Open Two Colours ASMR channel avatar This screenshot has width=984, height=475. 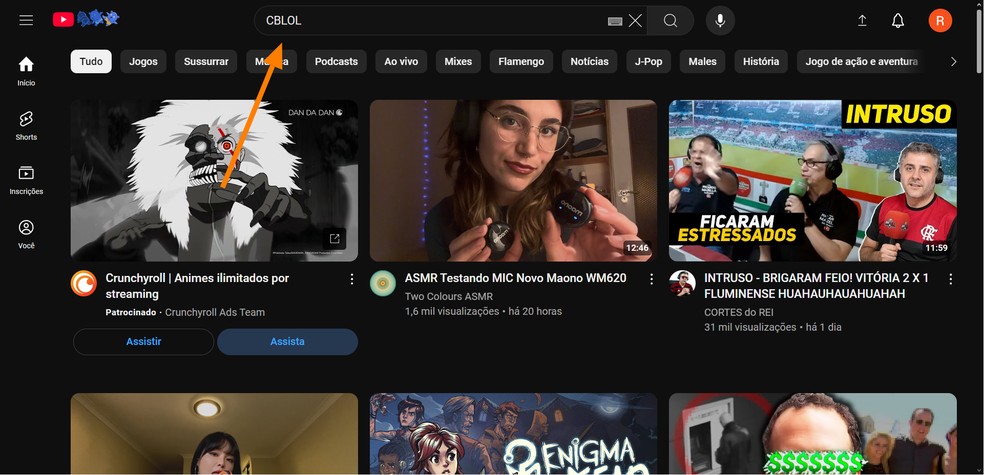[x=383, y=283]
